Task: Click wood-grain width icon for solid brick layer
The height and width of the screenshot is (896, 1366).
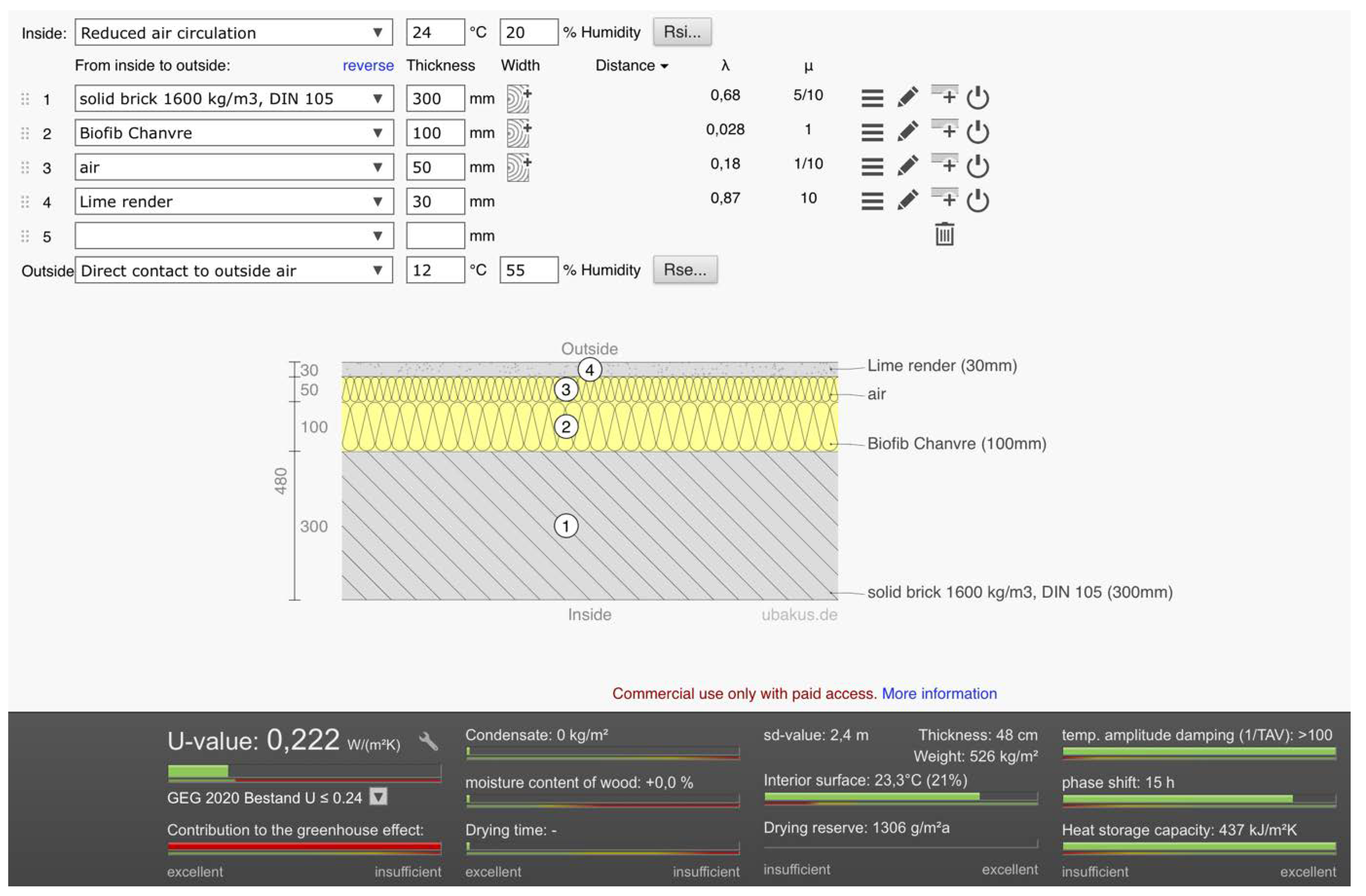Action: (519, 99)
